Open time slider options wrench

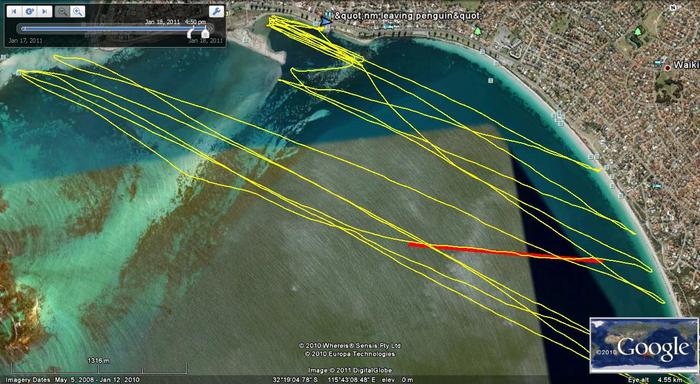click(x=216, y=12)
